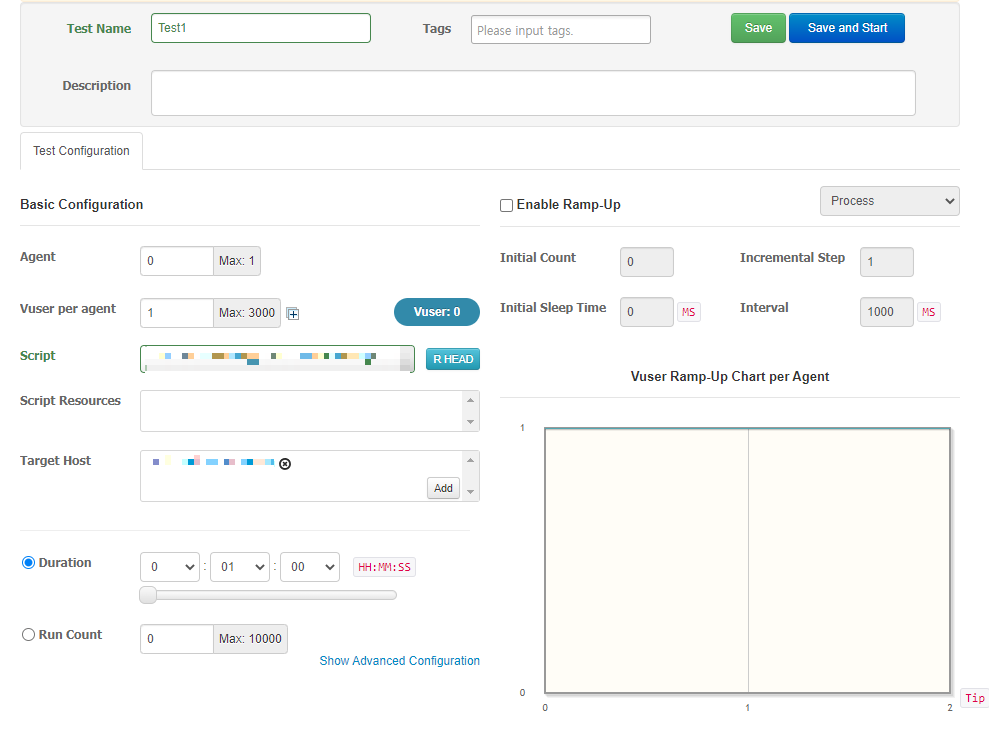
Task: Open the duration hours dropdown
Action: 170,567
